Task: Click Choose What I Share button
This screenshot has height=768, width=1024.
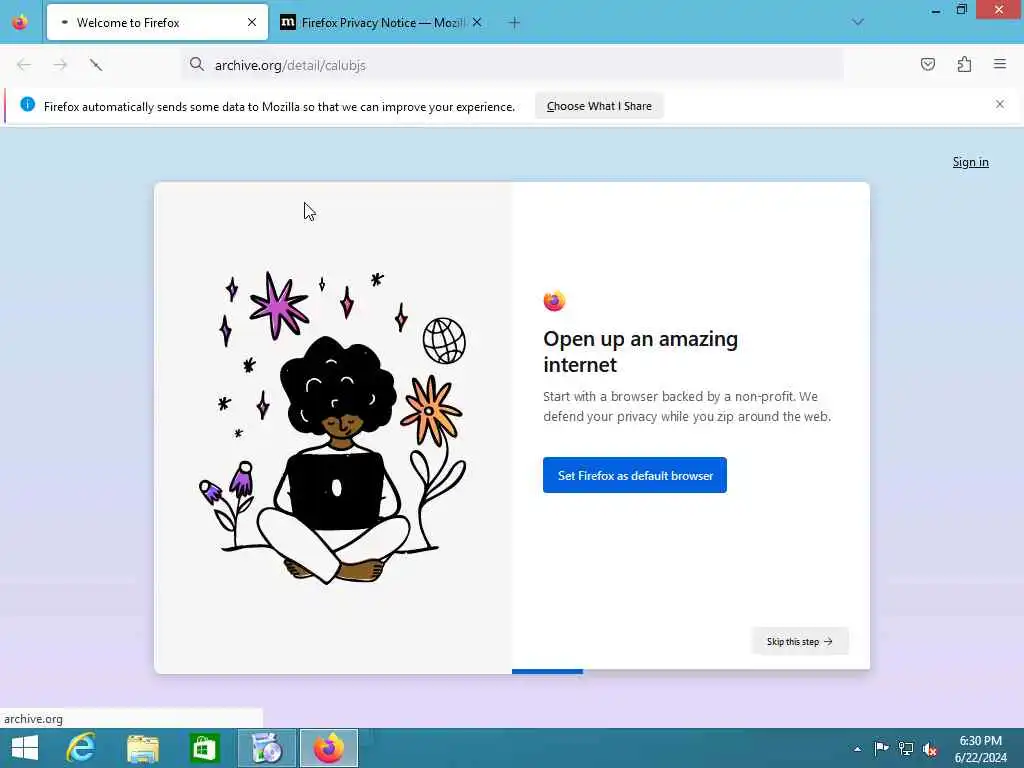Action: (599, 106)
